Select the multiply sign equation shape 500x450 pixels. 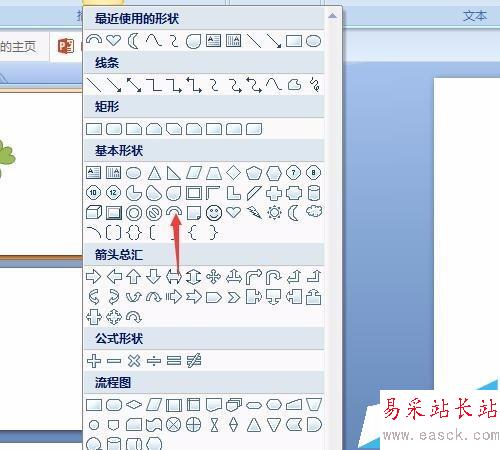(x=134, y=361)
